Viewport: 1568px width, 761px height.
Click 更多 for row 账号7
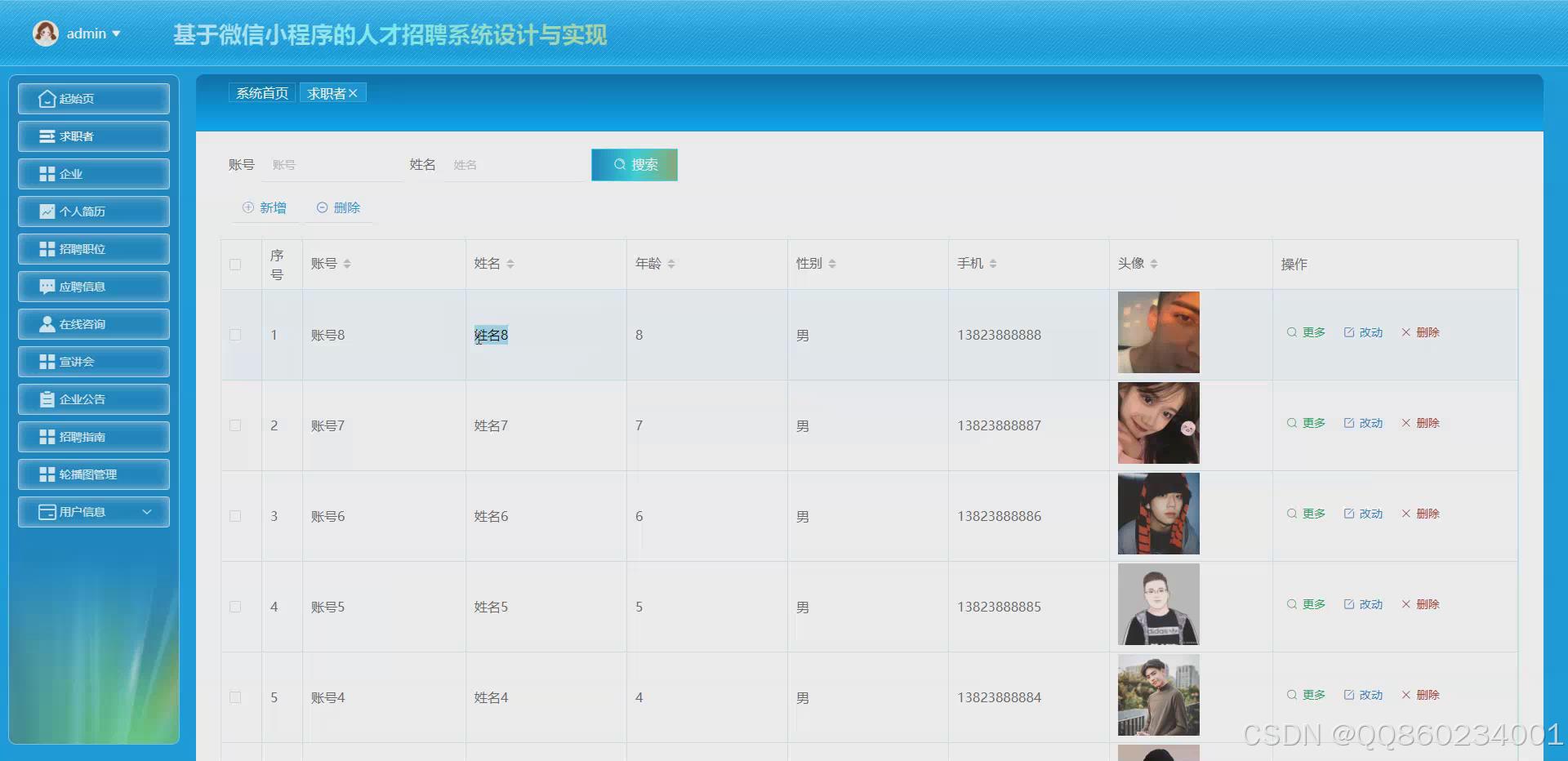(x=1306, y=423)
